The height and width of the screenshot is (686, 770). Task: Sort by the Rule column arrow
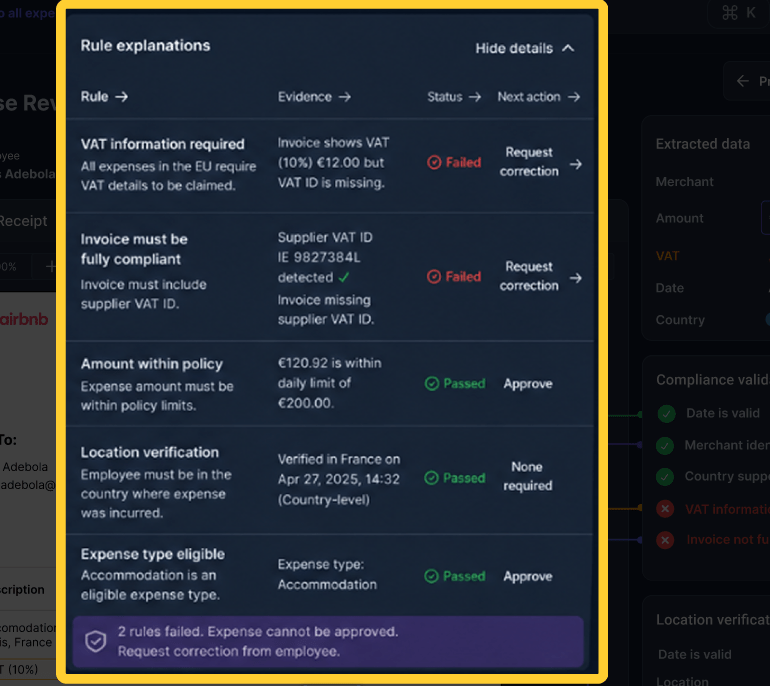point(121,97)
